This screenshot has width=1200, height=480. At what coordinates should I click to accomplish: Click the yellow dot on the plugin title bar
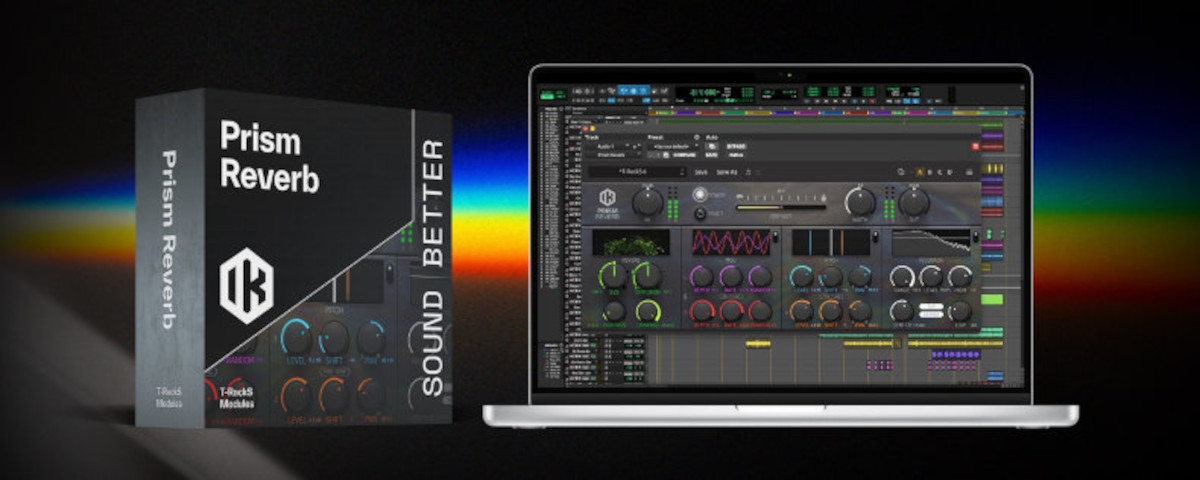[592, 128]
